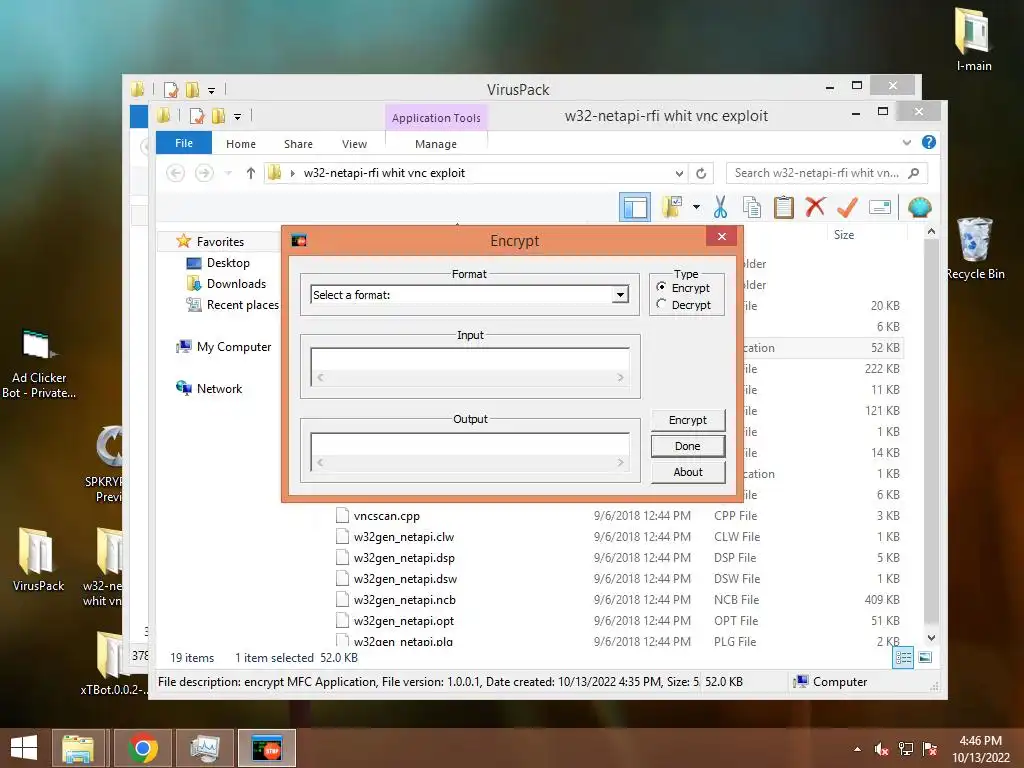Click the Refresh button in address bar

(701, 173)
